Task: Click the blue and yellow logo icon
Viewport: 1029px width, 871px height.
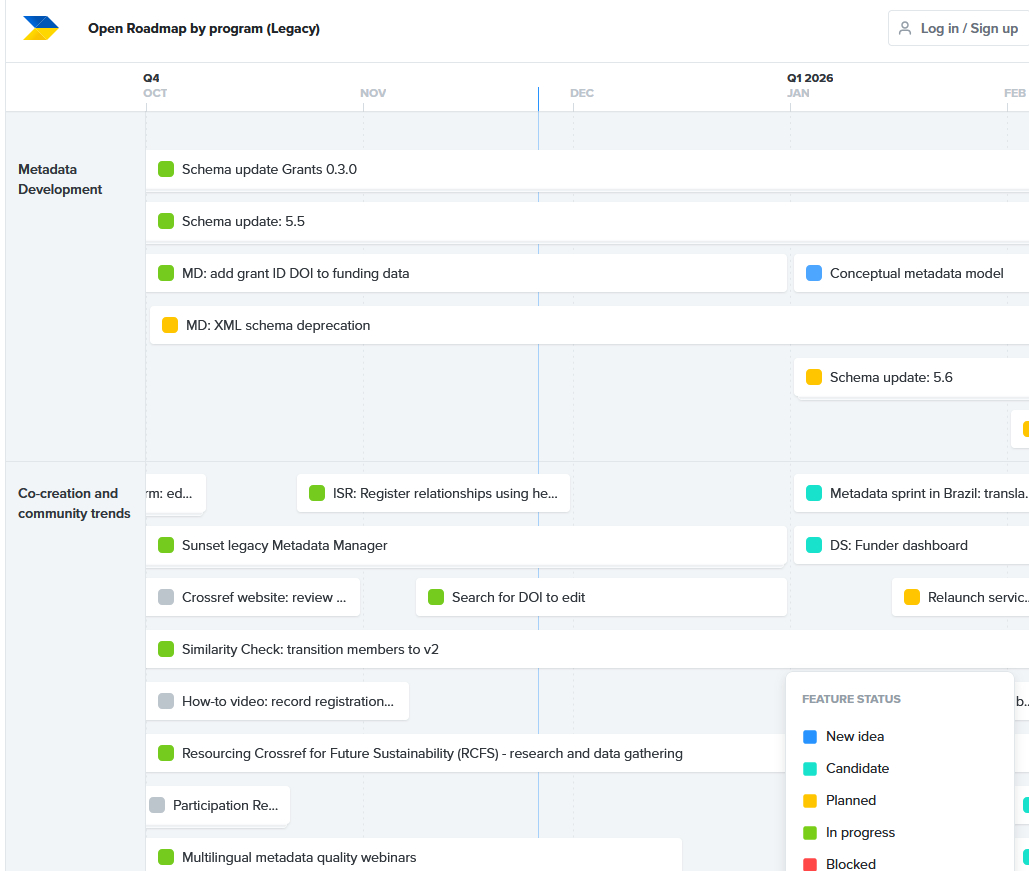Action: tap(41, 28)
